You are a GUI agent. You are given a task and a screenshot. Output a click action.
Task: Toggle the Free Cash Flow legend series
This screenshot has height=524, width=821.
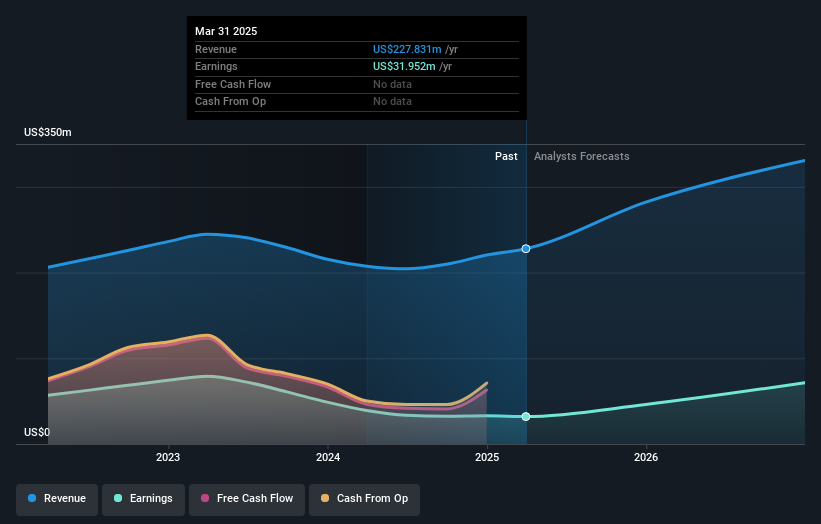click(x=247, y=499)
